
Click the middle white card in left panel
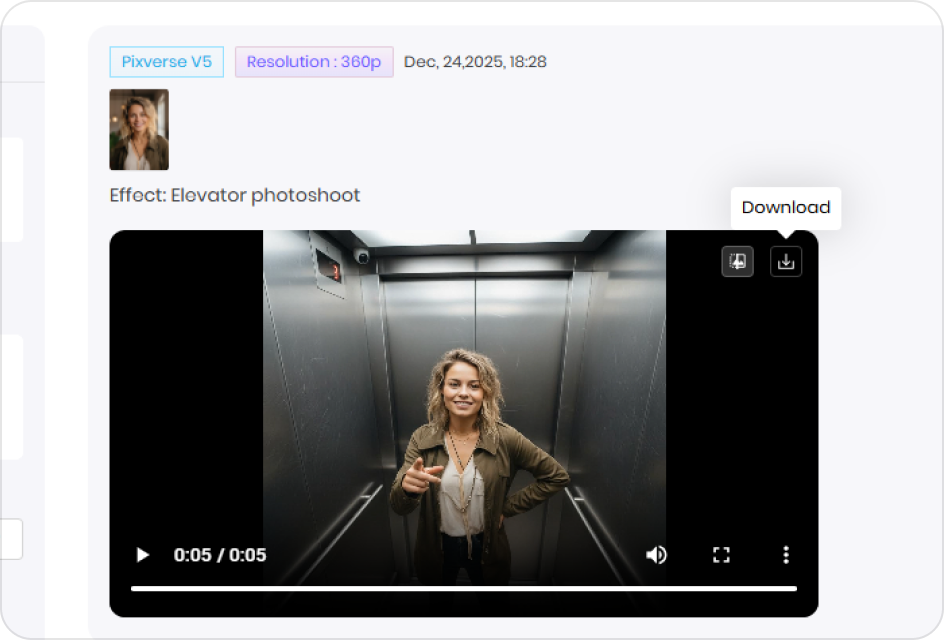[x=11, y=397]
